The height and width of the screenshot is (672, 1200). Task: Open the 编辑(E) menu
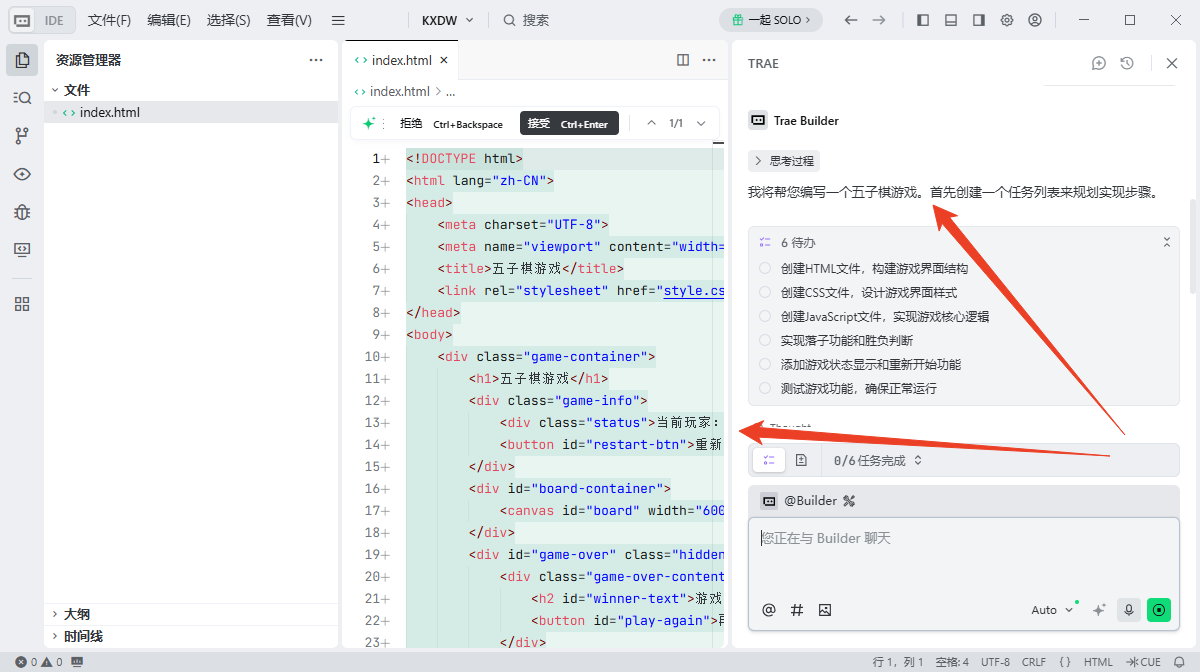[x=168, y=19]
